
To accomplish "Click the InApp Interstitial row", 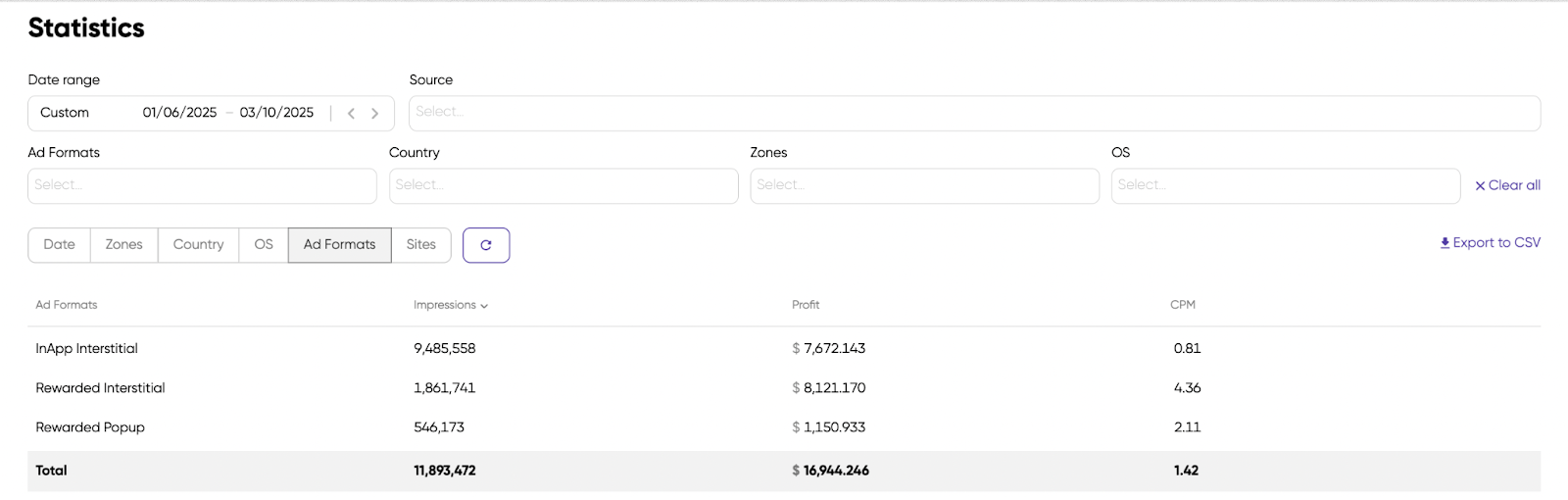I will click(x=86, y=349).
